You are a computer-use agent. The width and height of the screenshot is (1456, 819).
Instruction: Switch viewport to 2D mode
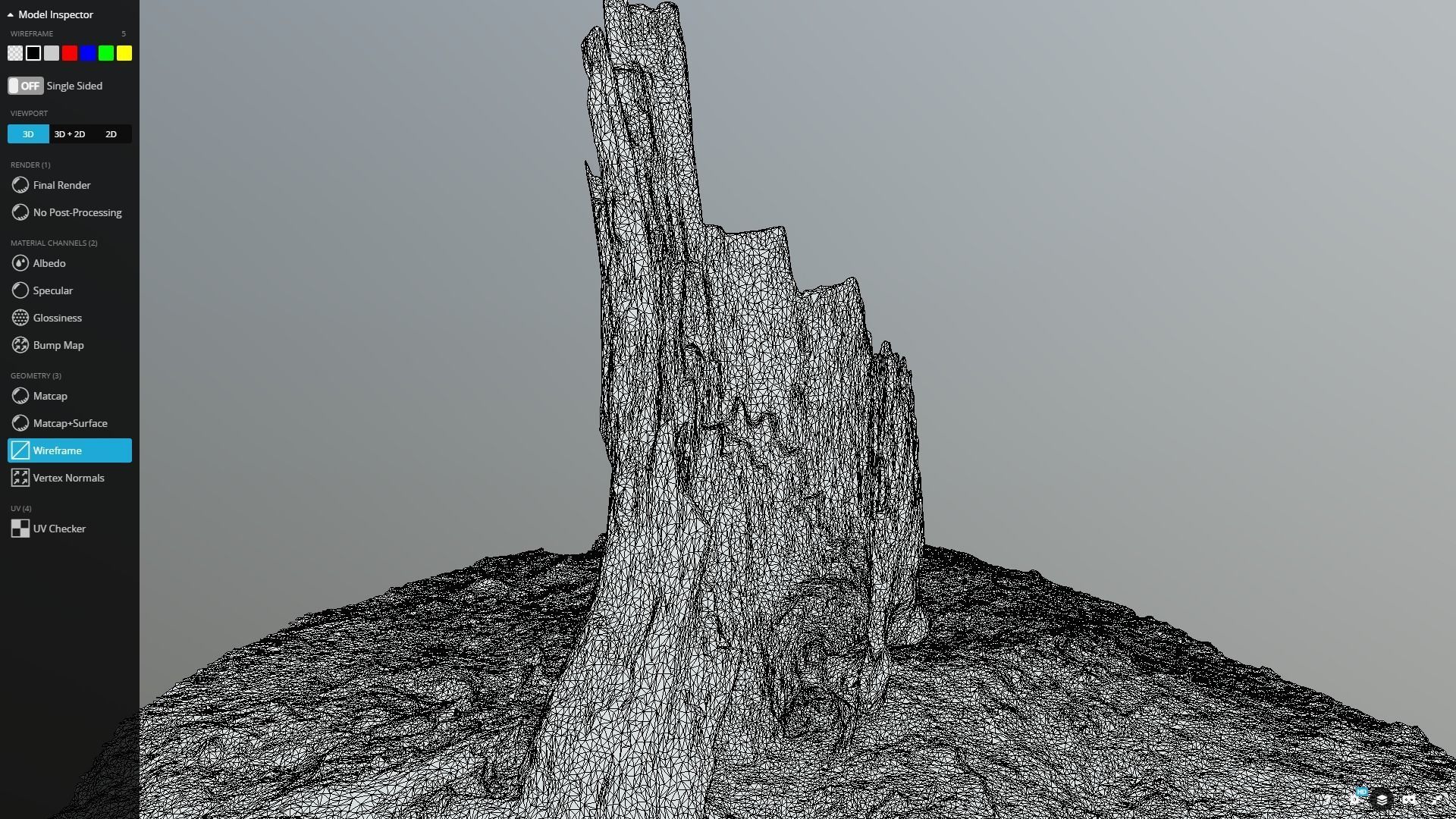coord(111,134)
